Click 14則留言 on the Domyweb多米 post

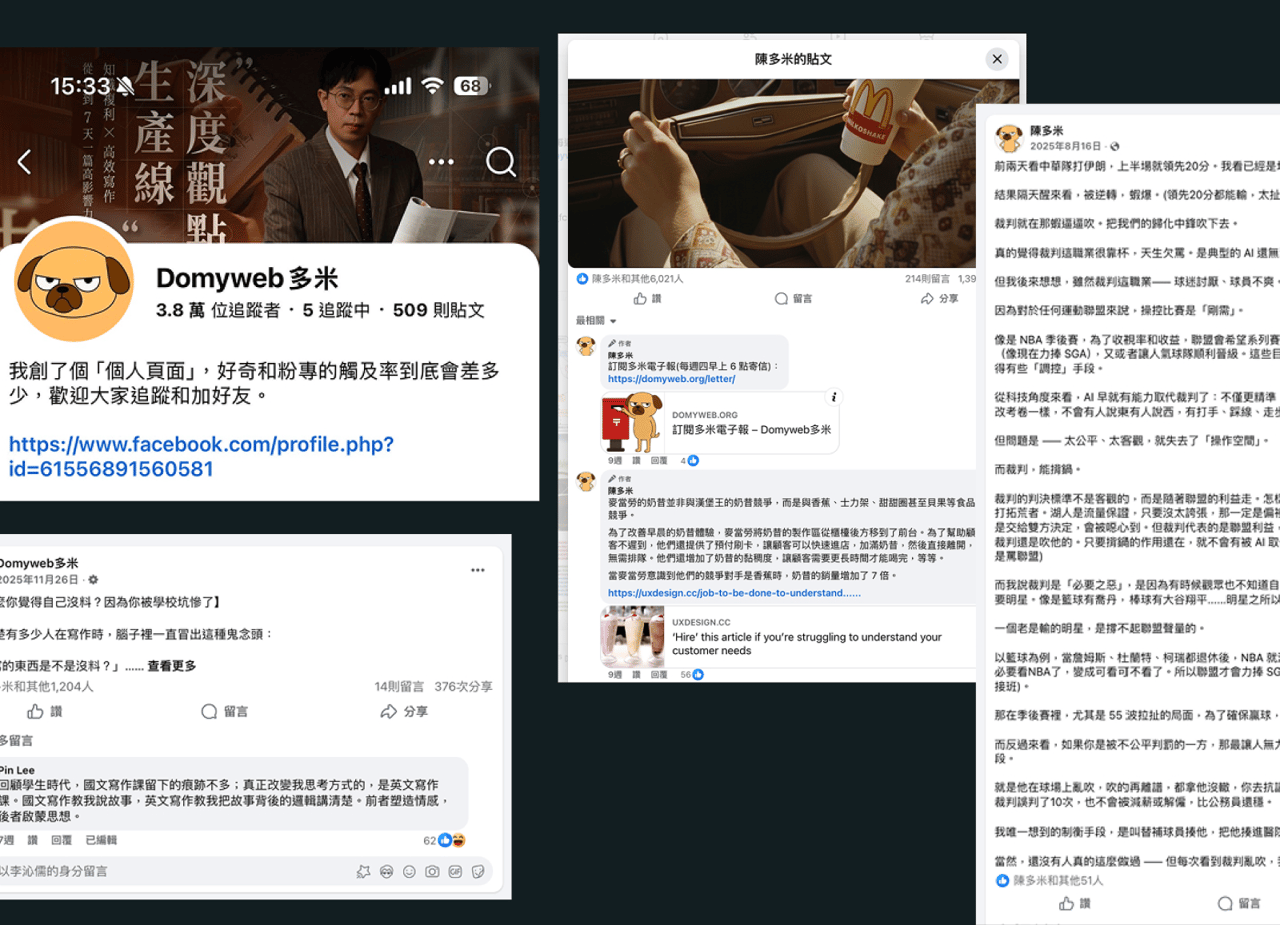[x=399, y=687]
